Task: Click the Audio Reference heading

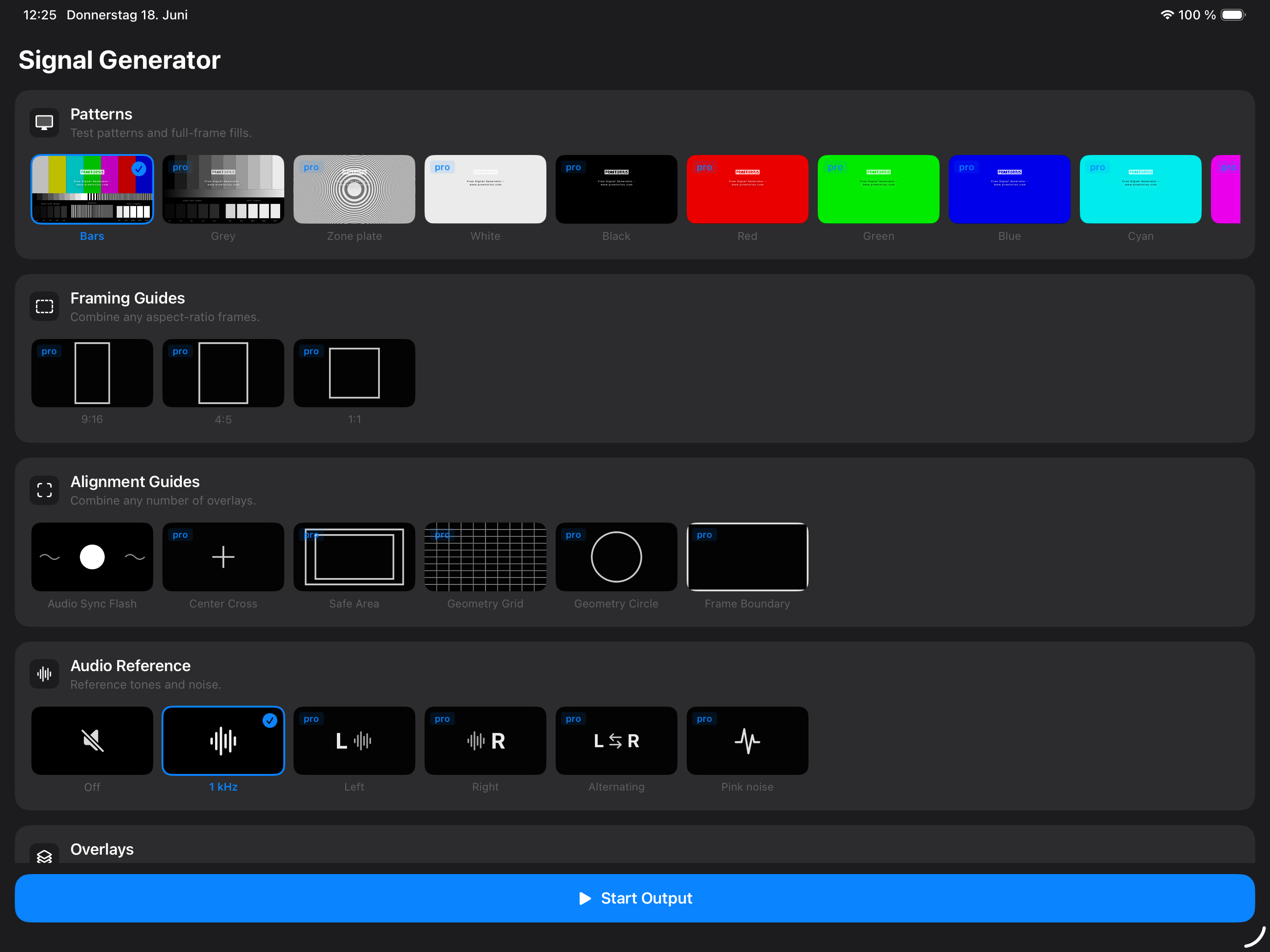Action: (130, 666)
